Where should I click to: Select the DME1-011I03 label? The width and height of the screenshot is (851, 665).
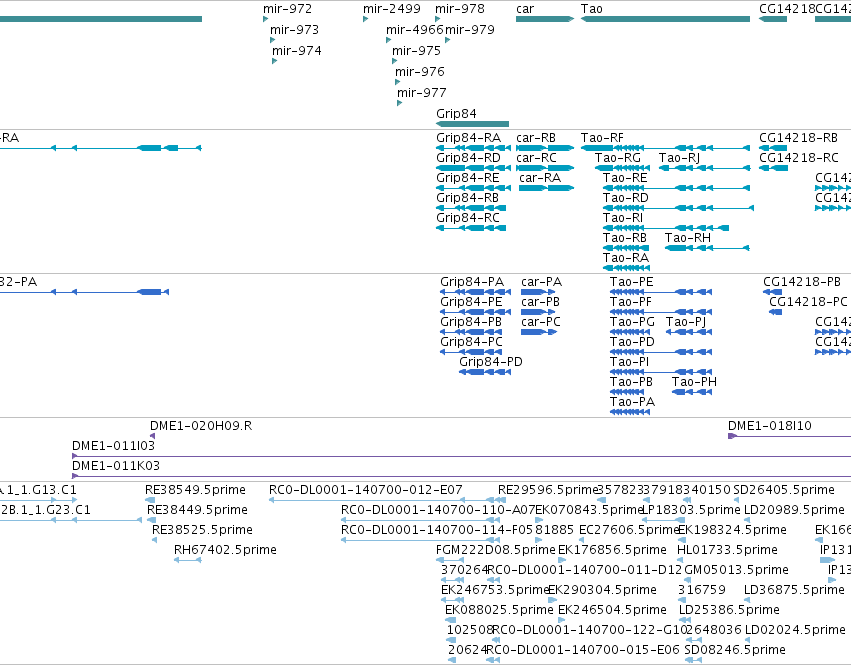[113, 446]
